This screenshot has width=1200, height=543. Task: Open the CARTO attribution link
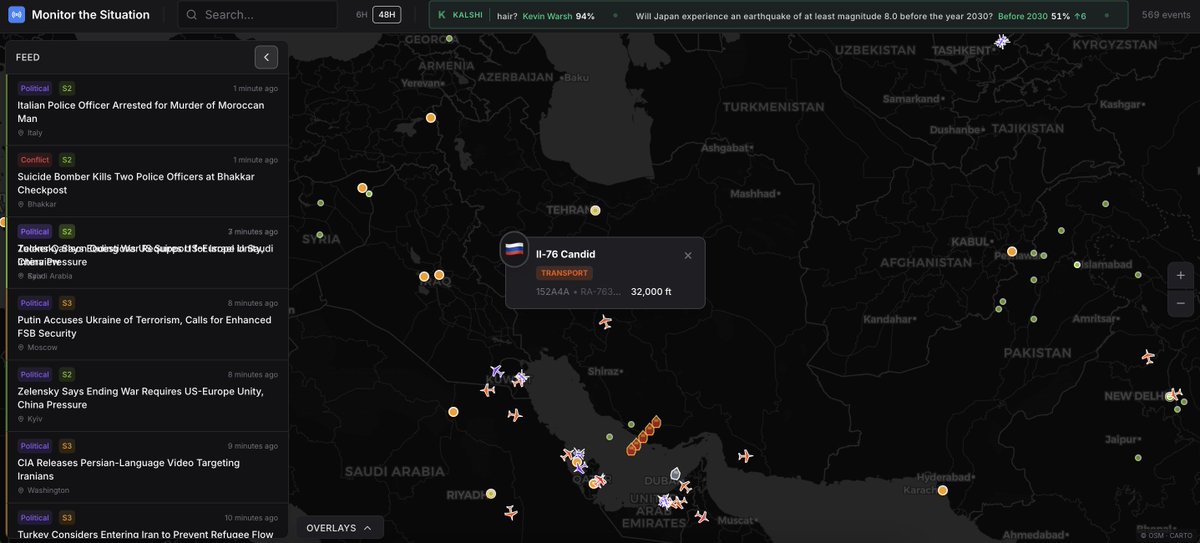(x=1180, y=534)
